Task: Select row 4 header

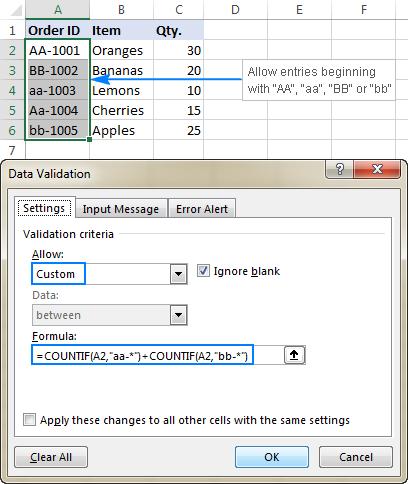Action: [x=13, y=90]
